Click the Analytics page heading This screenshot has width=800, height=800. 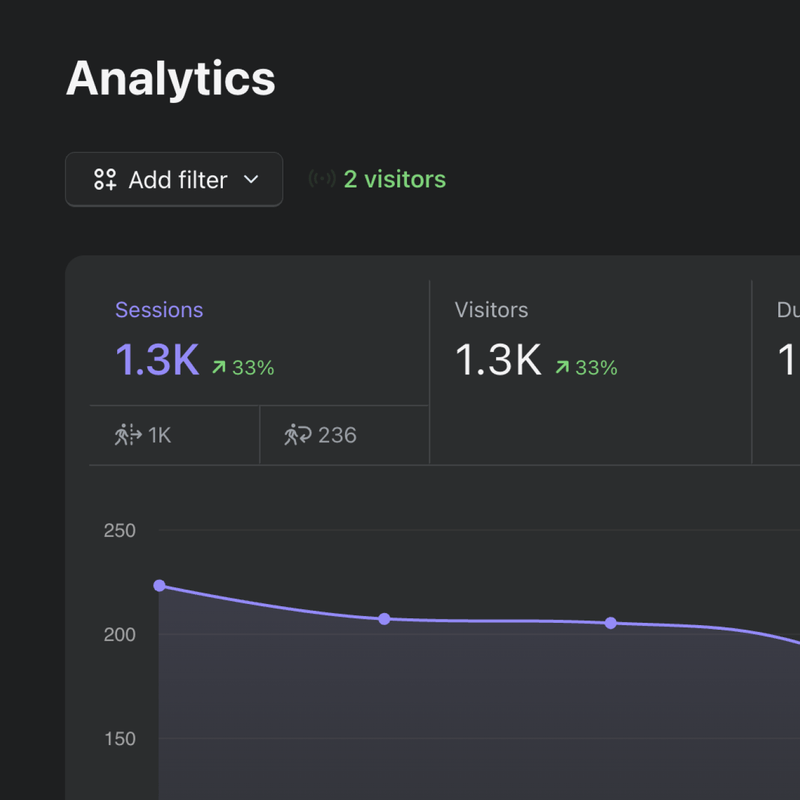(170, 78)
